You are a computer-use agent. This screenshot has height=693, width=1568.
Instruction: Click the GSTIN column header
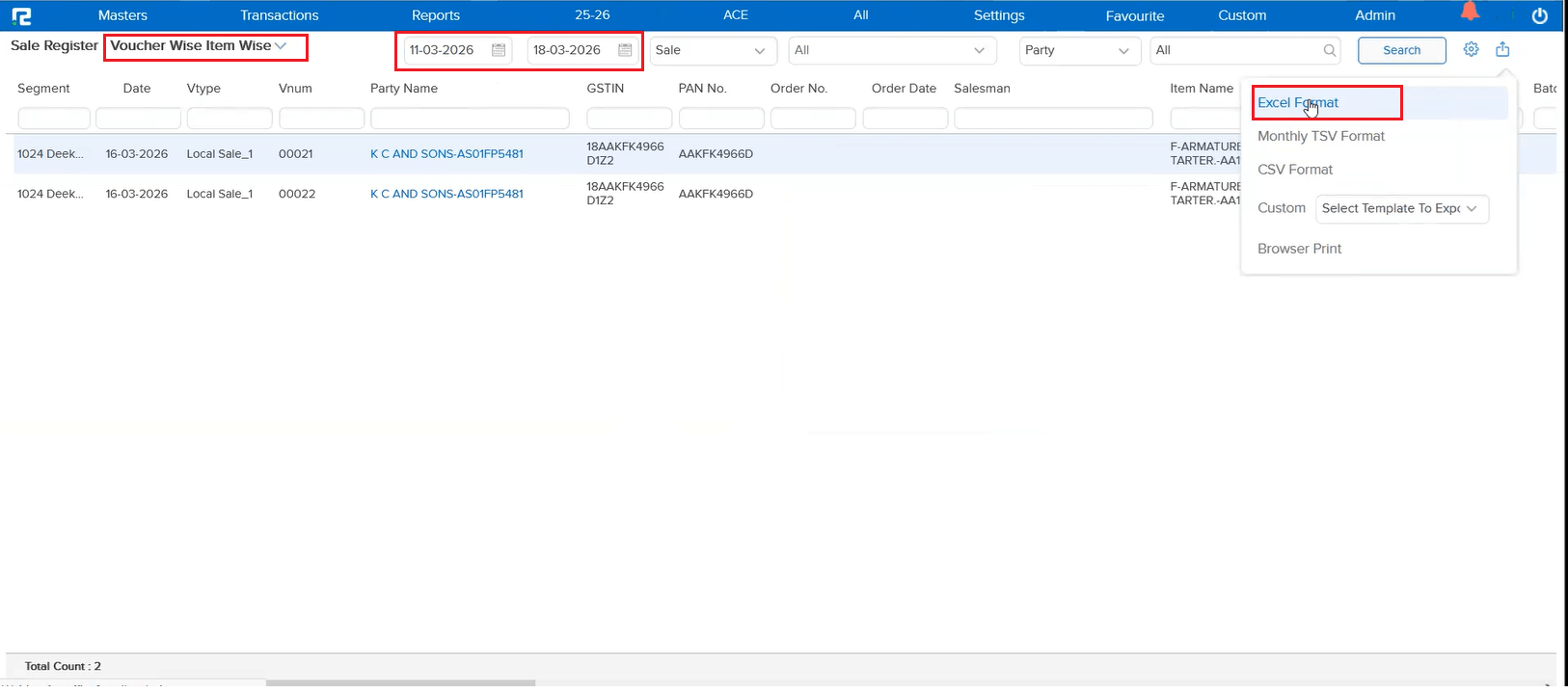pos(606,89)
